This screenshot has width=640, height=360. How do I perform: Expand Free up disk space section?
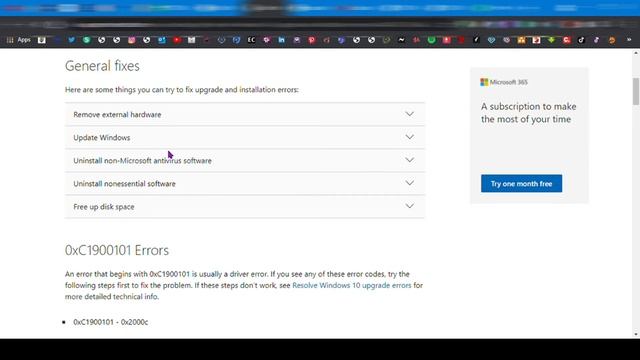pyautogui.click(x=244, y=207)
